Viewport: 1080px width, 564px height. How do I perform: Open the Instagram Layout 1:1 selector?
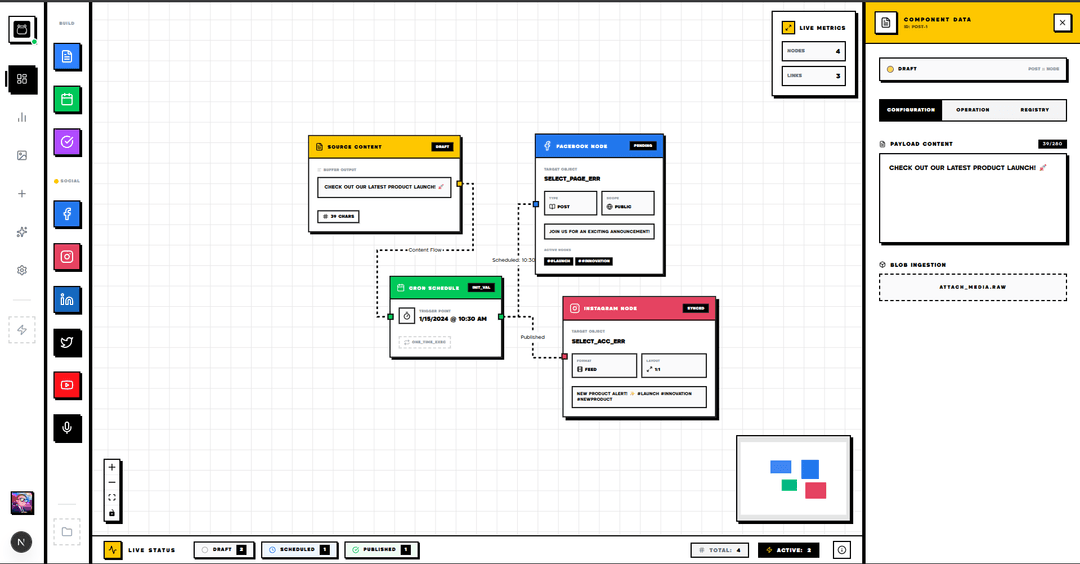click(x=674, y=366)
